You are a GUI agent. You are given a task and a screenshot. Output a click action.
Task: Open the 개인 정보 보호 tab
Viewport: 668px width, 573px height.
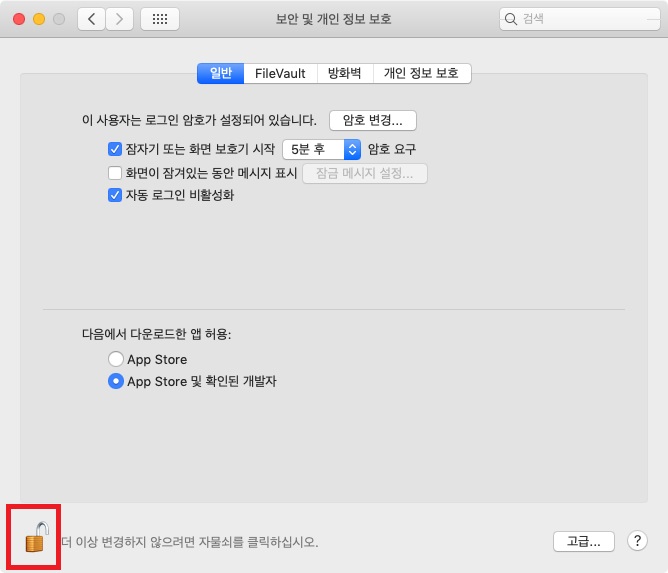click(422, 73)
